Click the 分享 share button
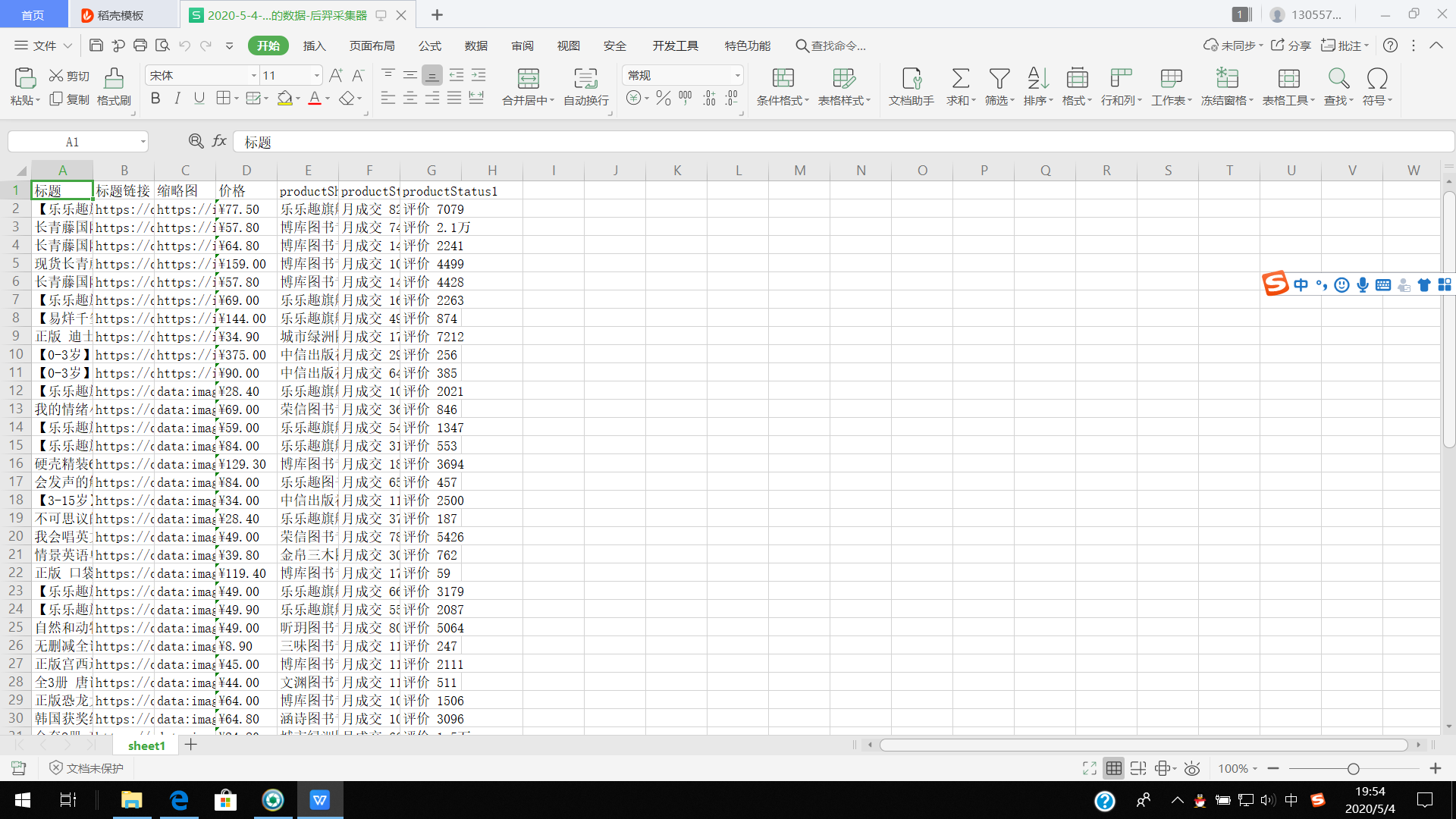1456x819 pixels. [1291, 45]
